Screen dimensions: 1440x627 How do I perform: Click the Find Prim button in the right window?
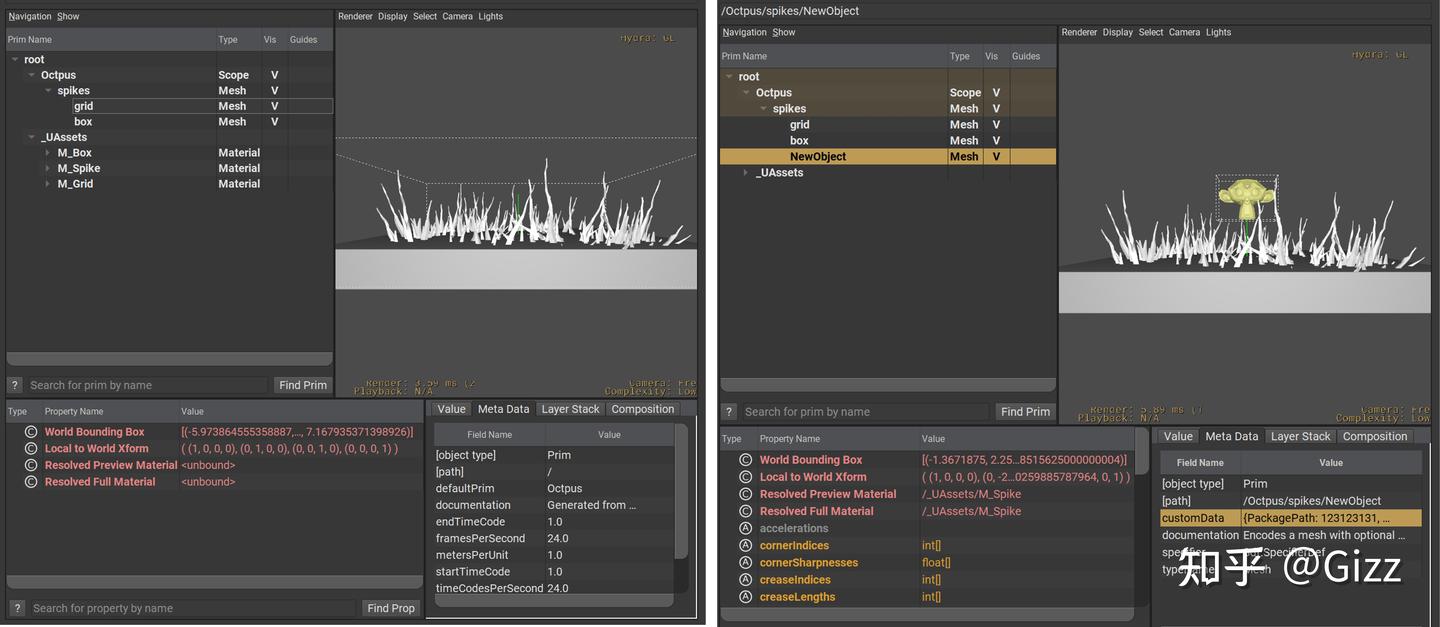1025,412
